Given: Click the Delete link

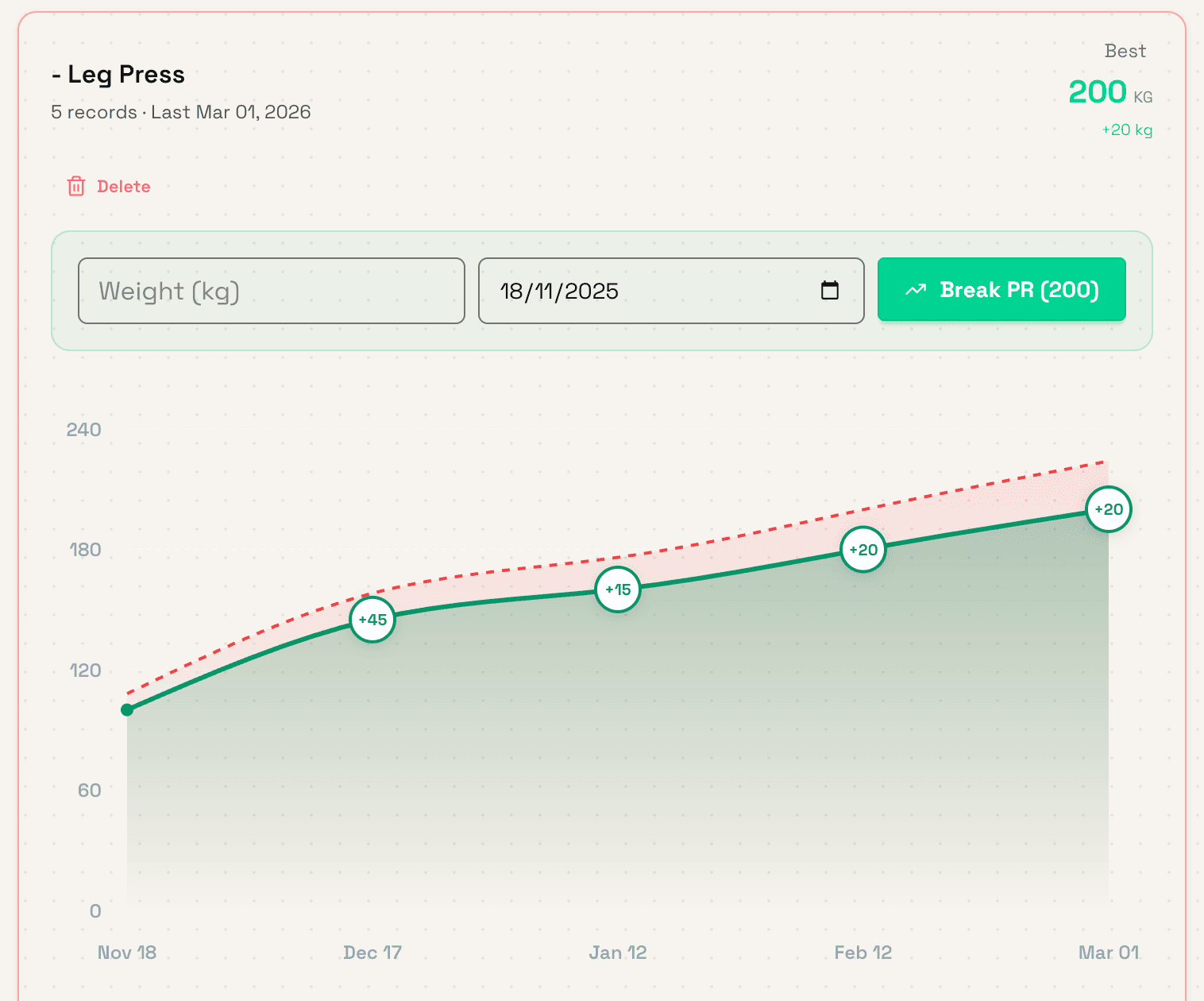Looking at the screenshot, I should click(x=124, y=186).
